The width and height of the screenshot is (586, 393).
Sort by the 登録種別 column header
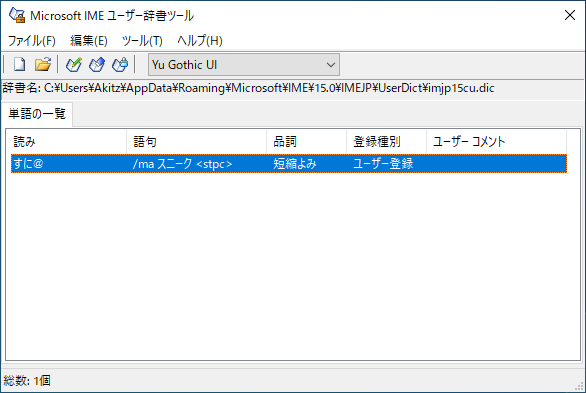tap(386, 142)
